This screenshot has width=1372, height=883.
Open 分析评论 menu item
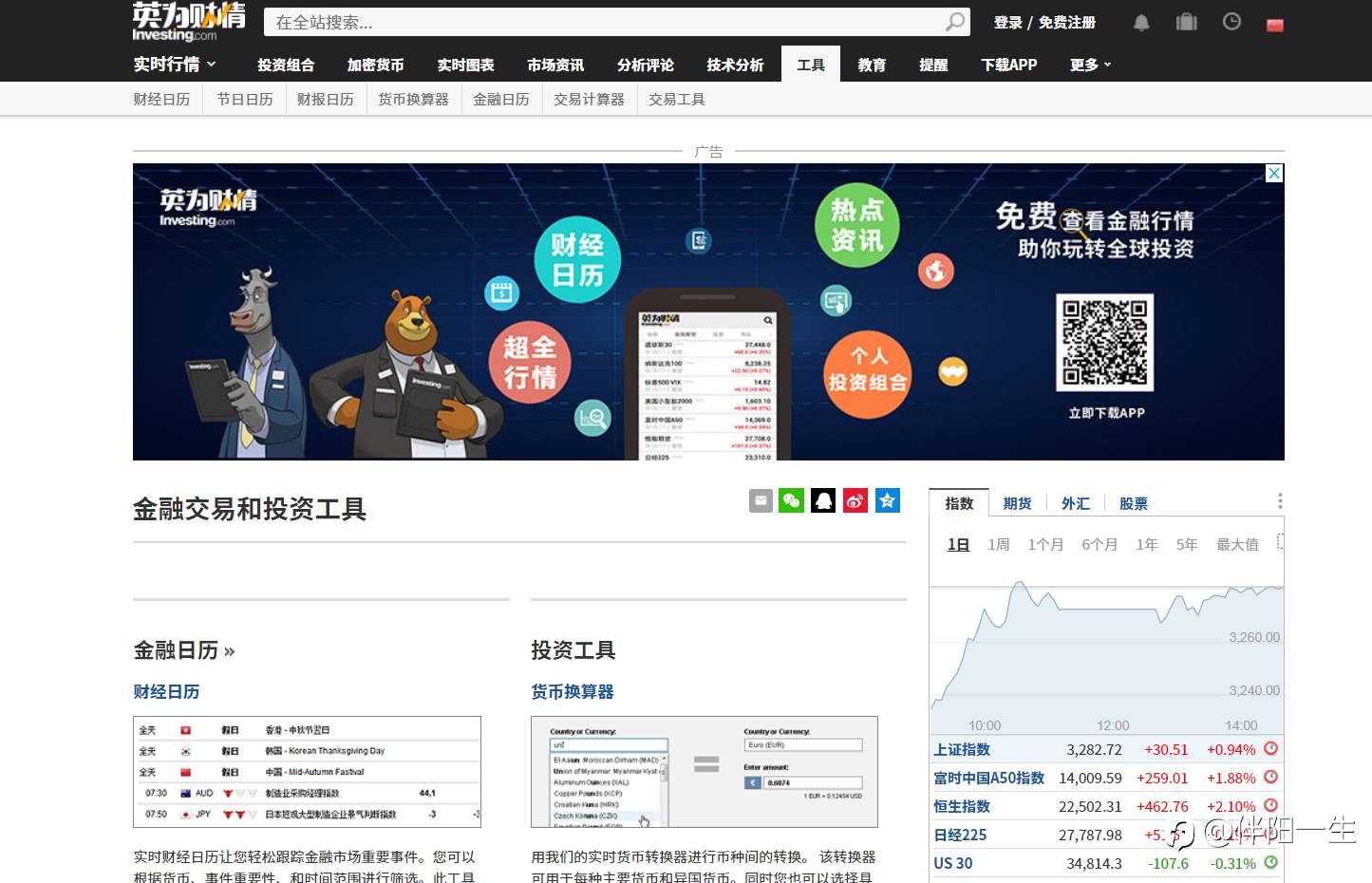[646, 65]
